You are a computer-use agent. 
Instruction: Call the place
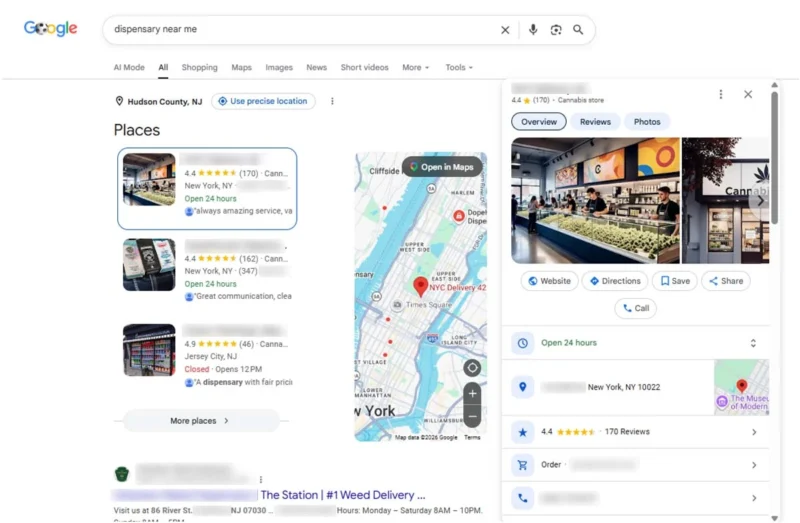[x=636, y=308]
